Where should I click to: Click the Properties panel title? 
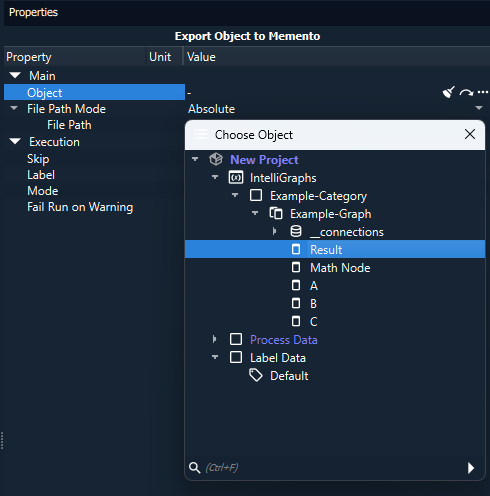[33, 12]
